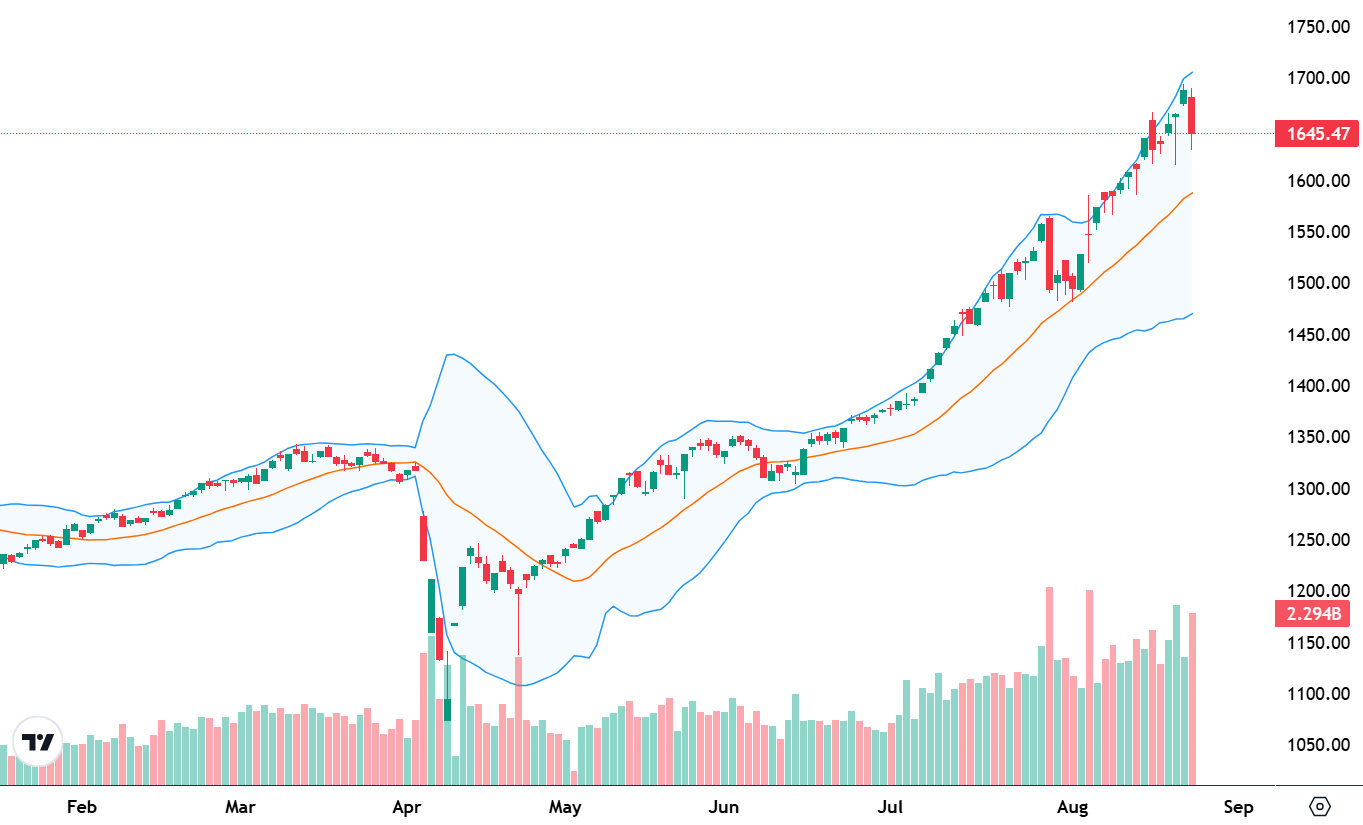Click the Feb marker on time axis
This screenshot has width=1363, height=825.
82,807
